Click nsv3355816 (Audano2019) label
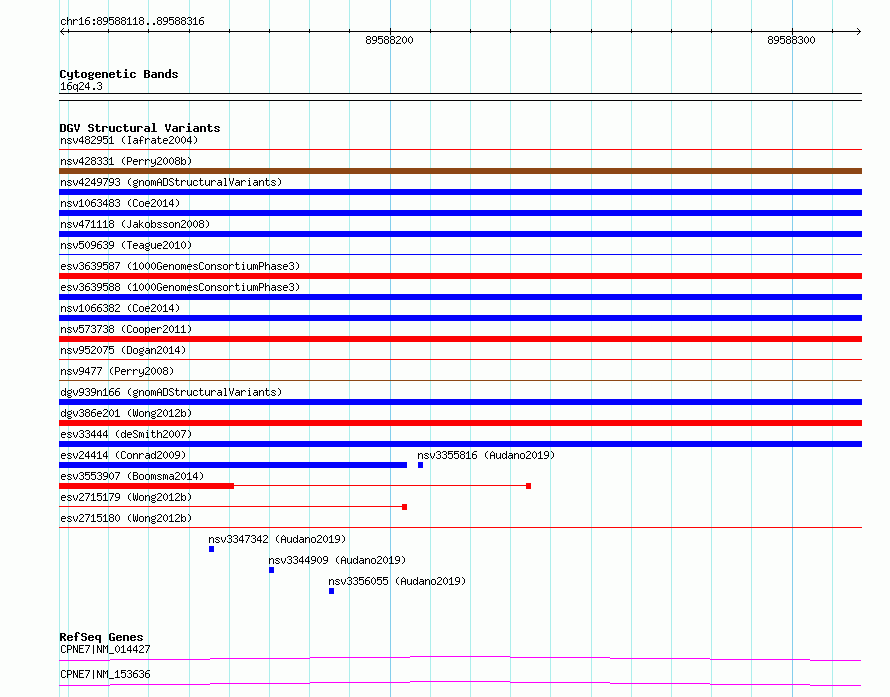The image size is (890, 697). click(x=486, y=455)
